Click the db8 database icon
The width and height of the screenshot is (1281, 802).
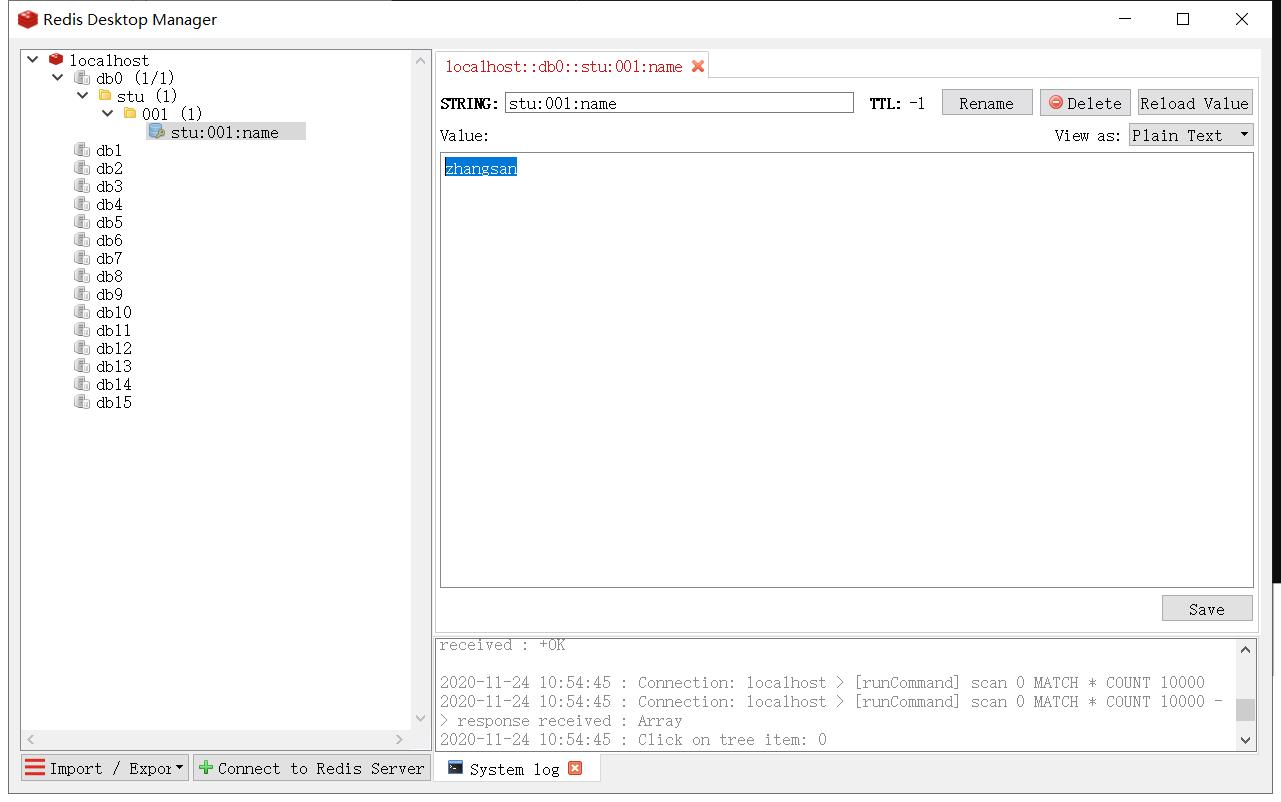82,276
